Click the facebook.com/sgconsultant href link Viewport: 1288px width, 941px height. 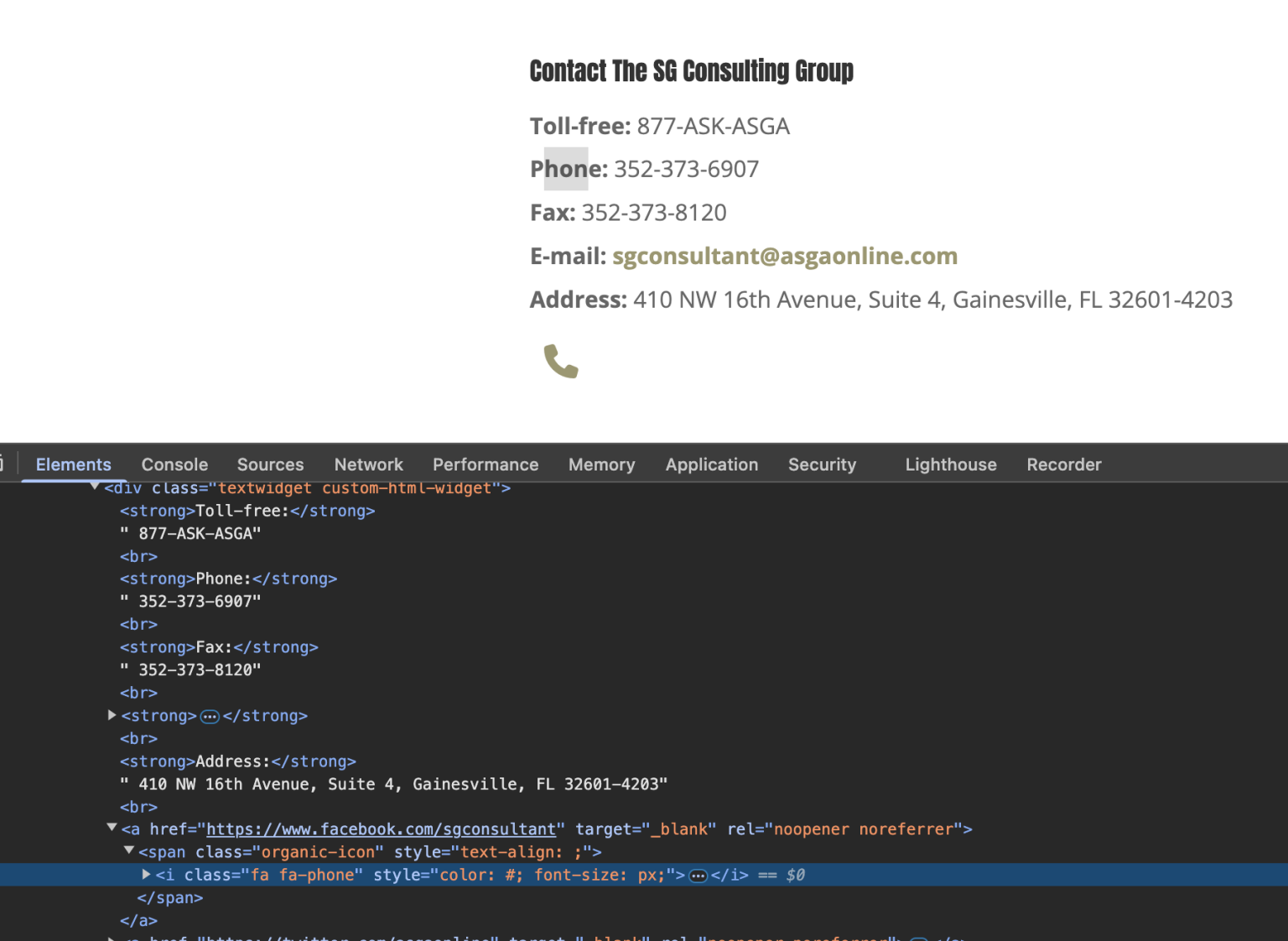[381, 829]
